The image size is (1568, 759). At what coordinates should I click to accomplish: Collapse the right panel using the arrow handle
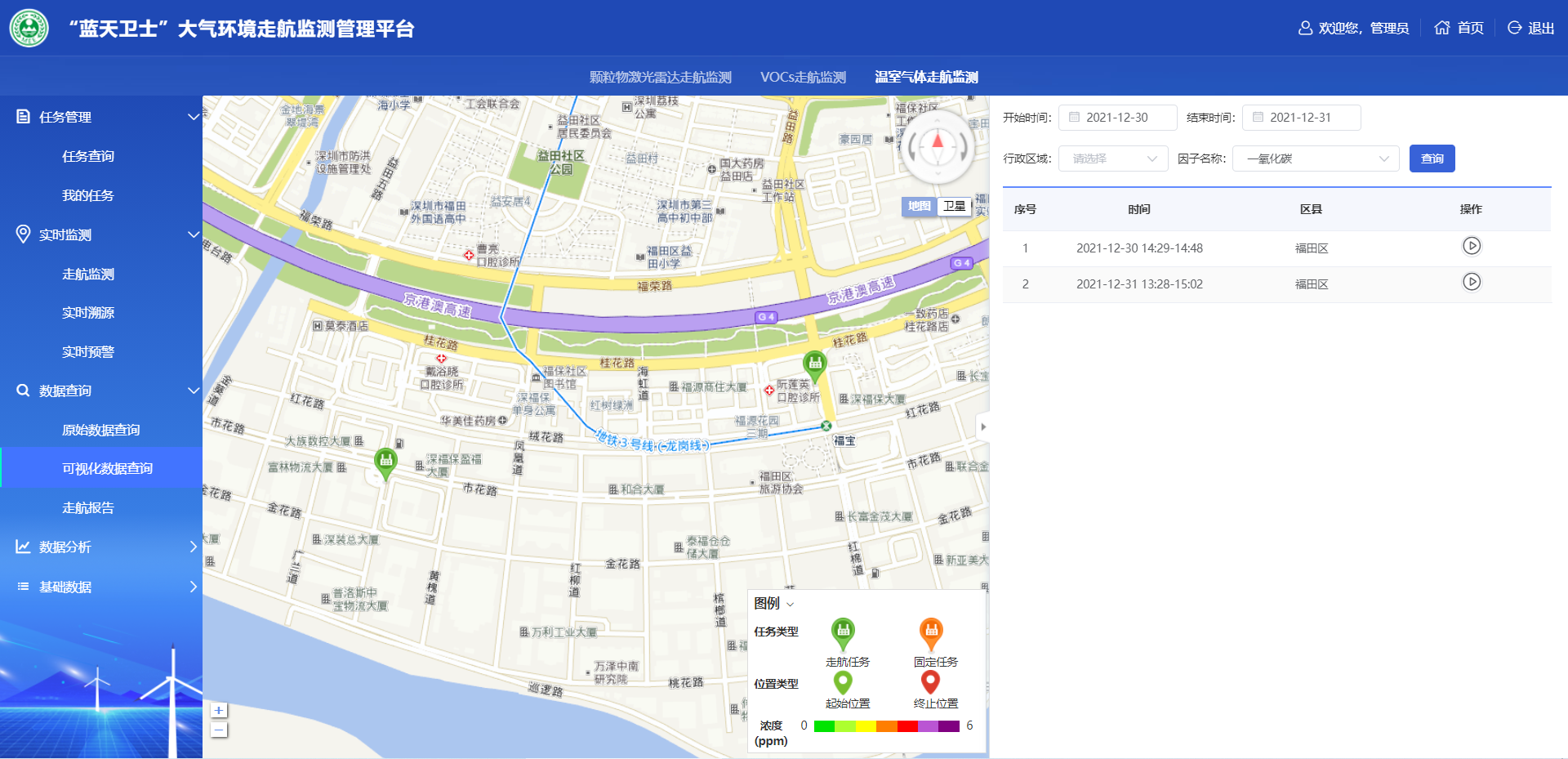(983, 426)
